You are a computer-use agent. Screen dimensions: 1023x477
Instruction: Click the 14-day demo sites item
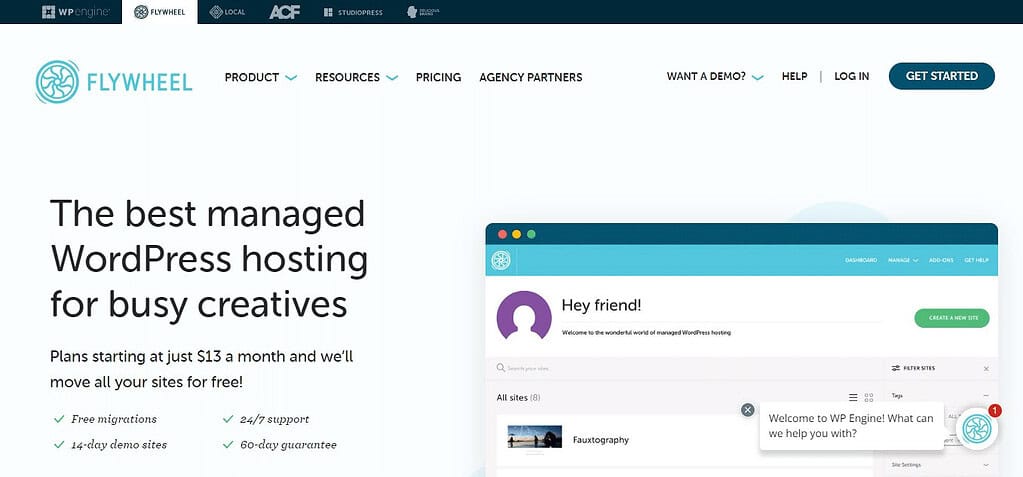(111, 445)
